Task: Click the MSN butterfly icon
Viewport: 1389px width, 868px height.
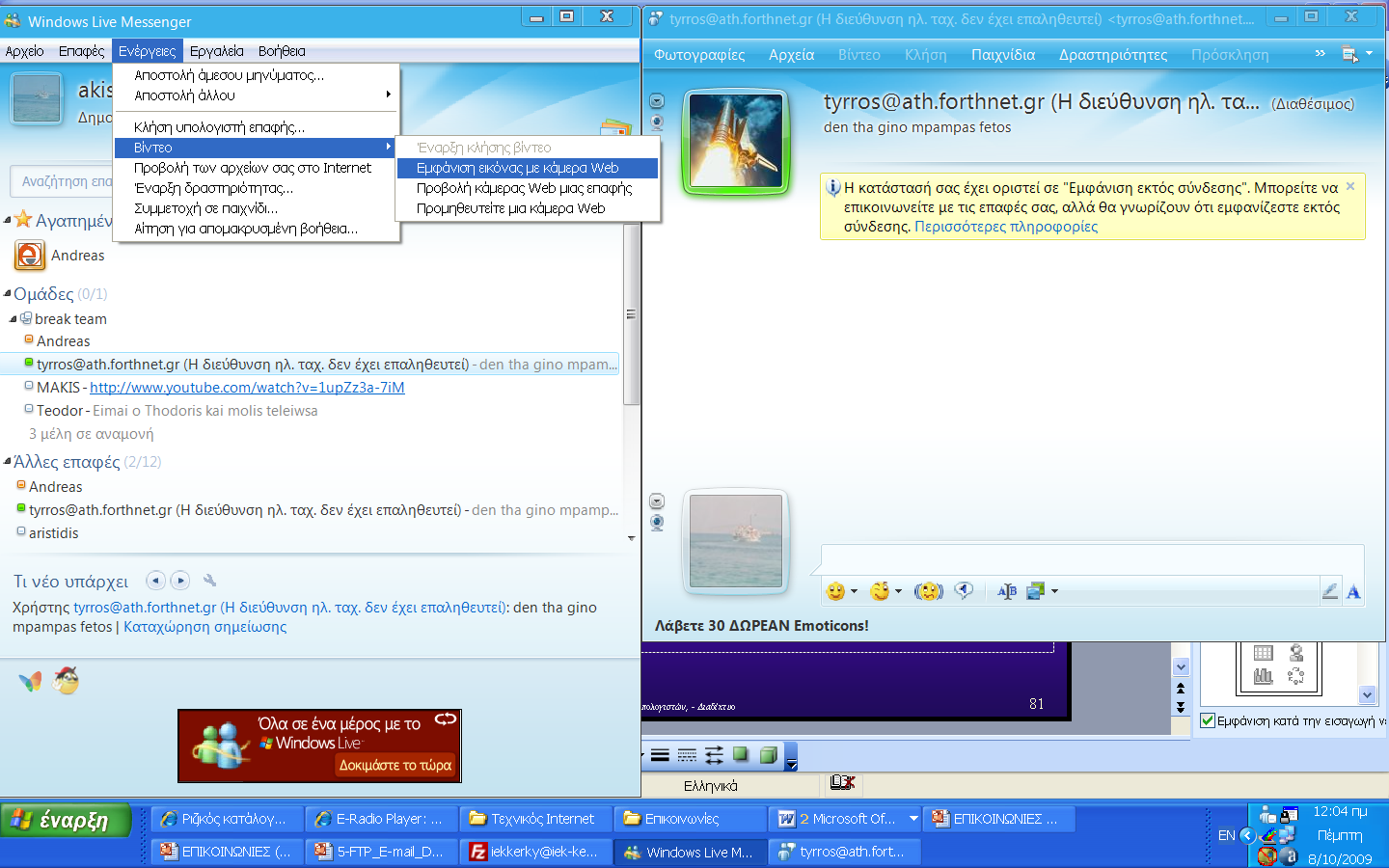Action: [30, 682]
